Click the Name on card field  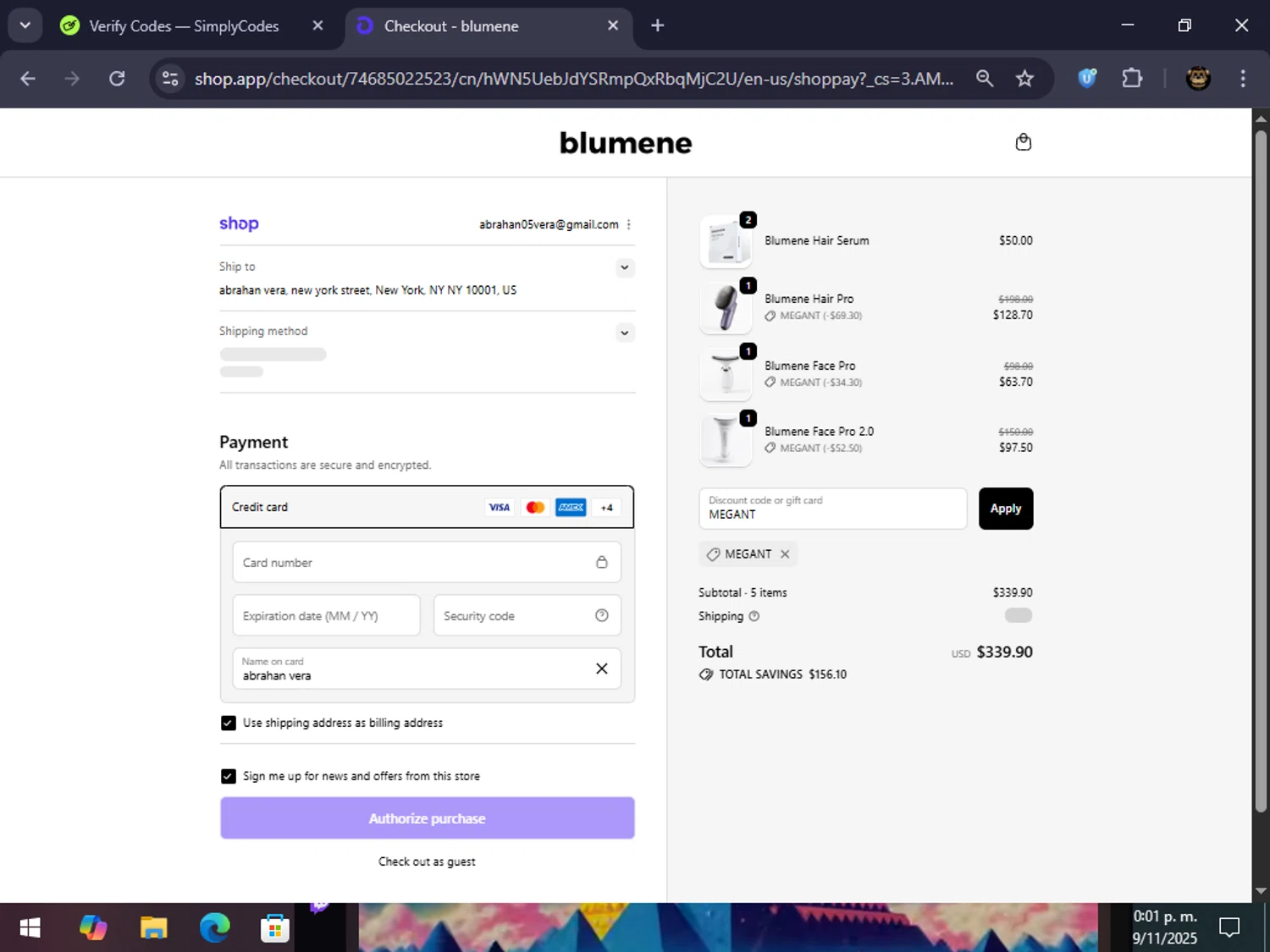click(x=427, y=669)
